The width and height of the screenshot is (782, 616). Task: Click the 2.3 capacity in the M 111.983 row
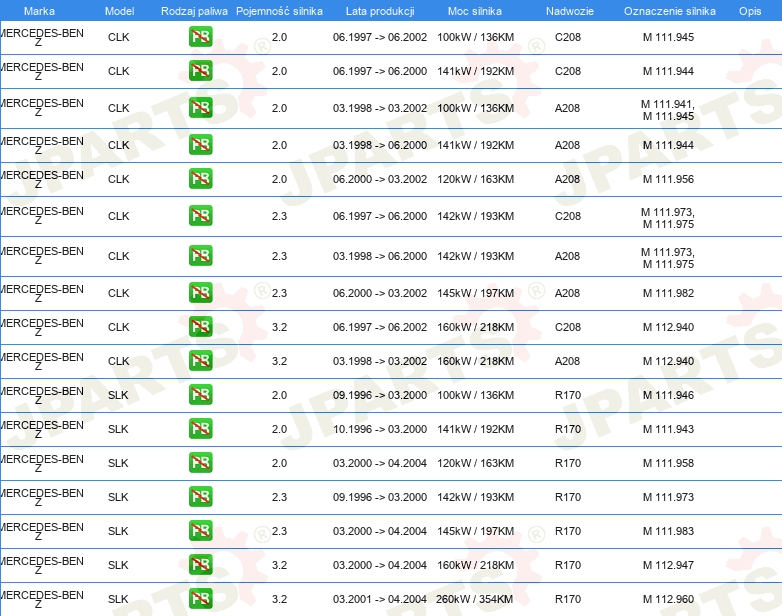(279, 531)
